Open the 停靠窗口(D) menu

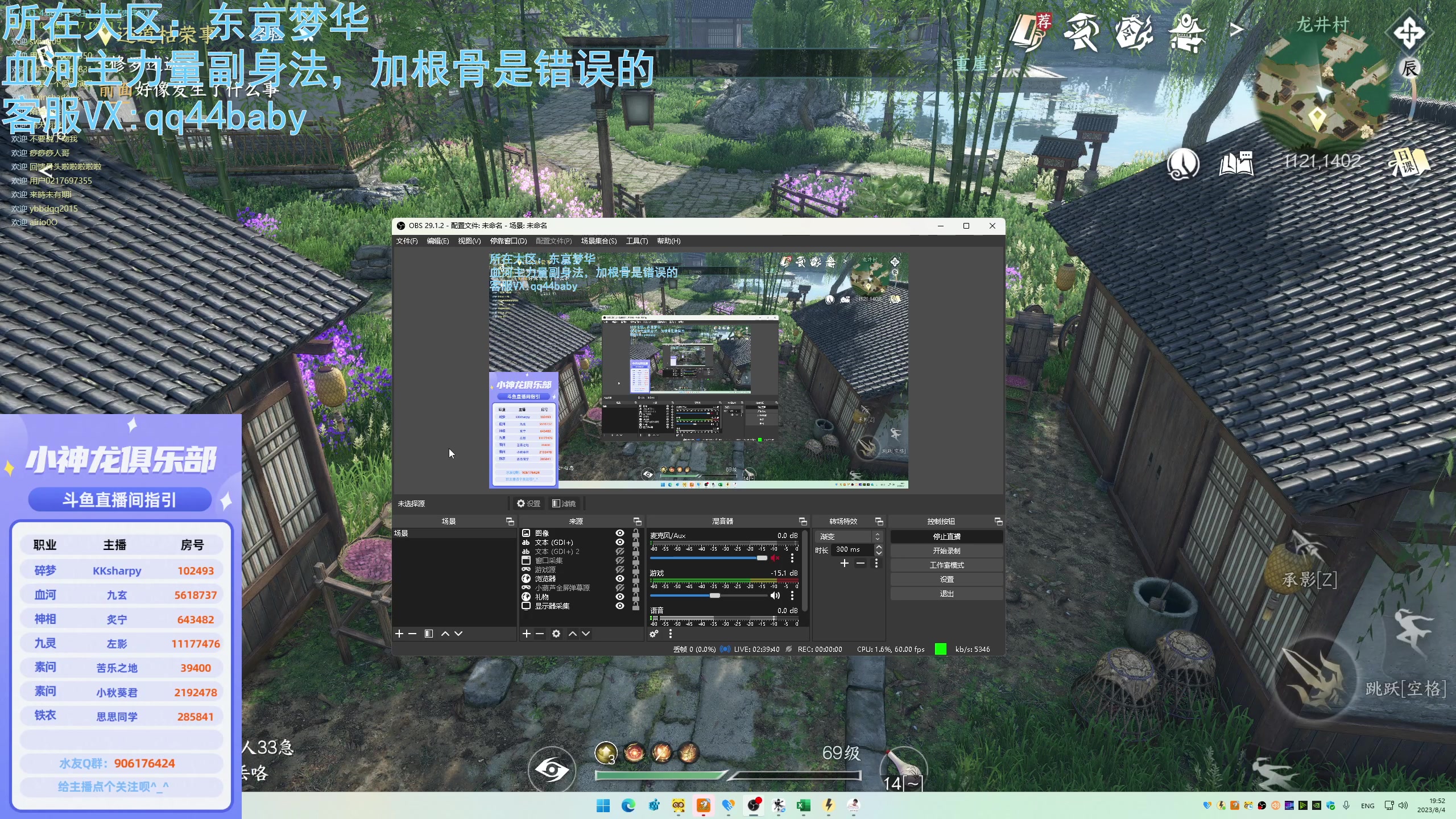(508, 241)
